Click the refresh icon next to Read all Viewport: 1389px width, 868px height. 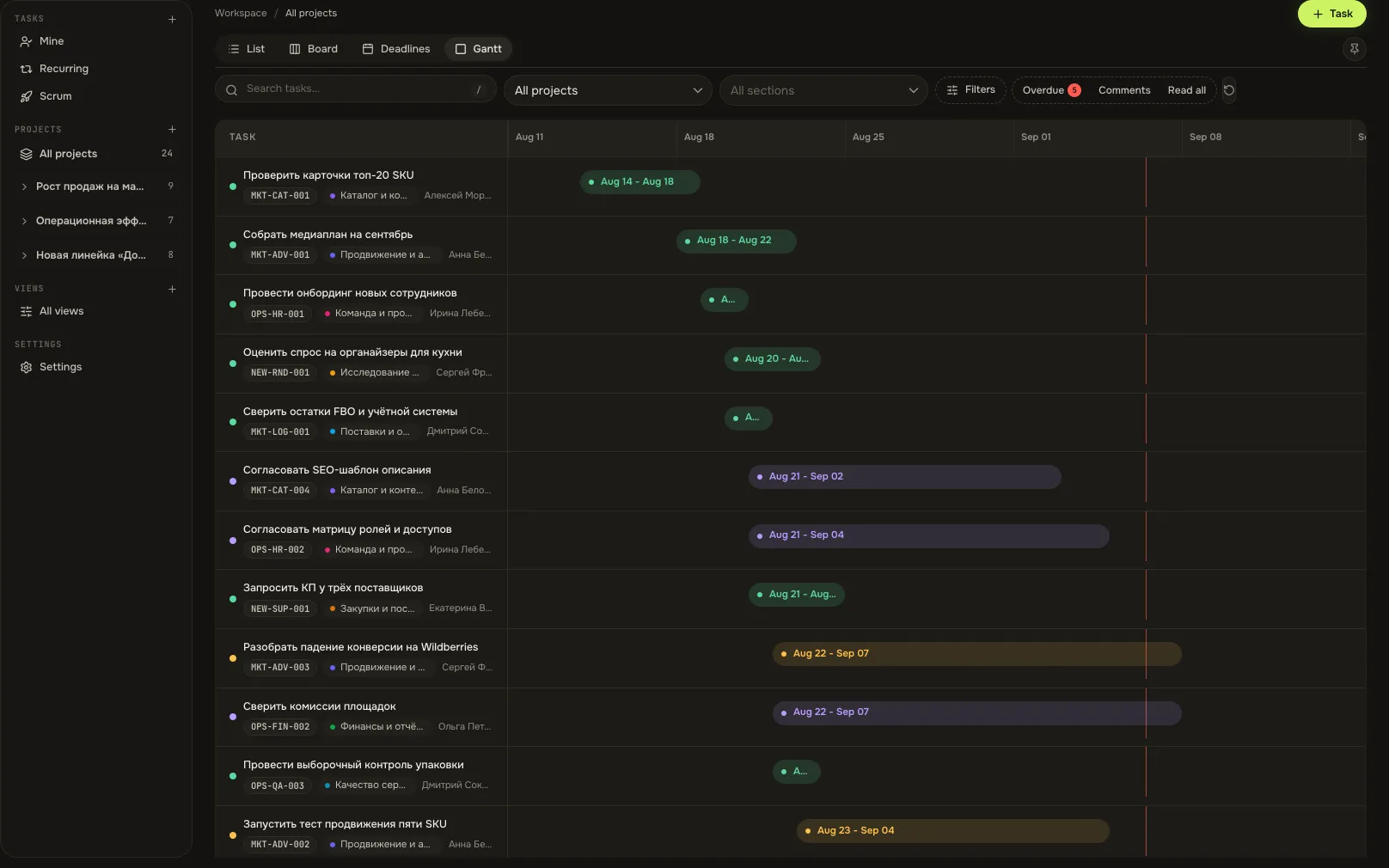pyautogui.click(x=1229, y=90)
